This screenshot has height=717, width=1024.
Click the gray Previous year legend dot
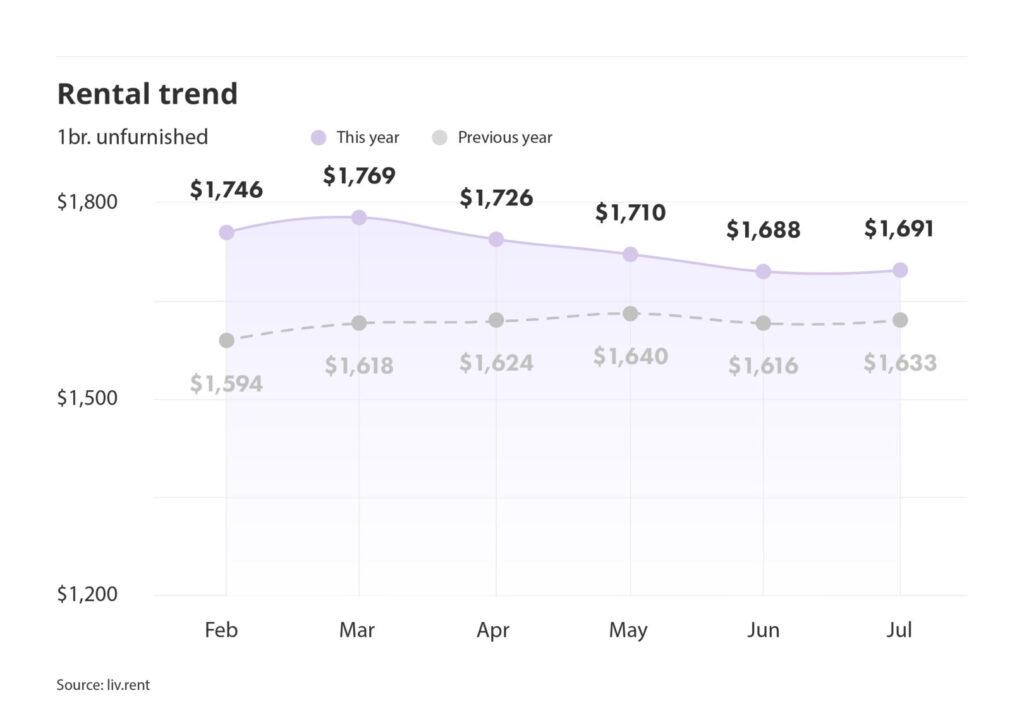[x=439, y=138]
